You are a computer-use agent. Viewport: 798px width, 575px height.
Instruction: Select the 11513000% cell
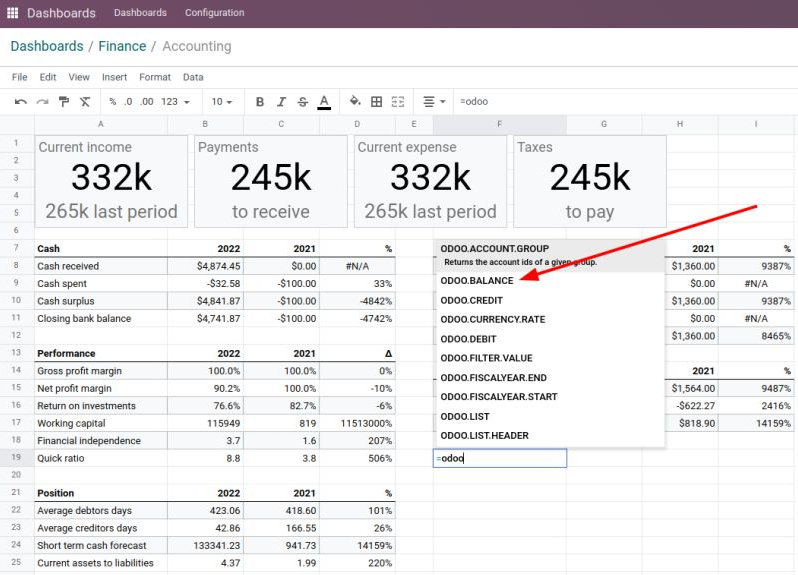point(357,423)
